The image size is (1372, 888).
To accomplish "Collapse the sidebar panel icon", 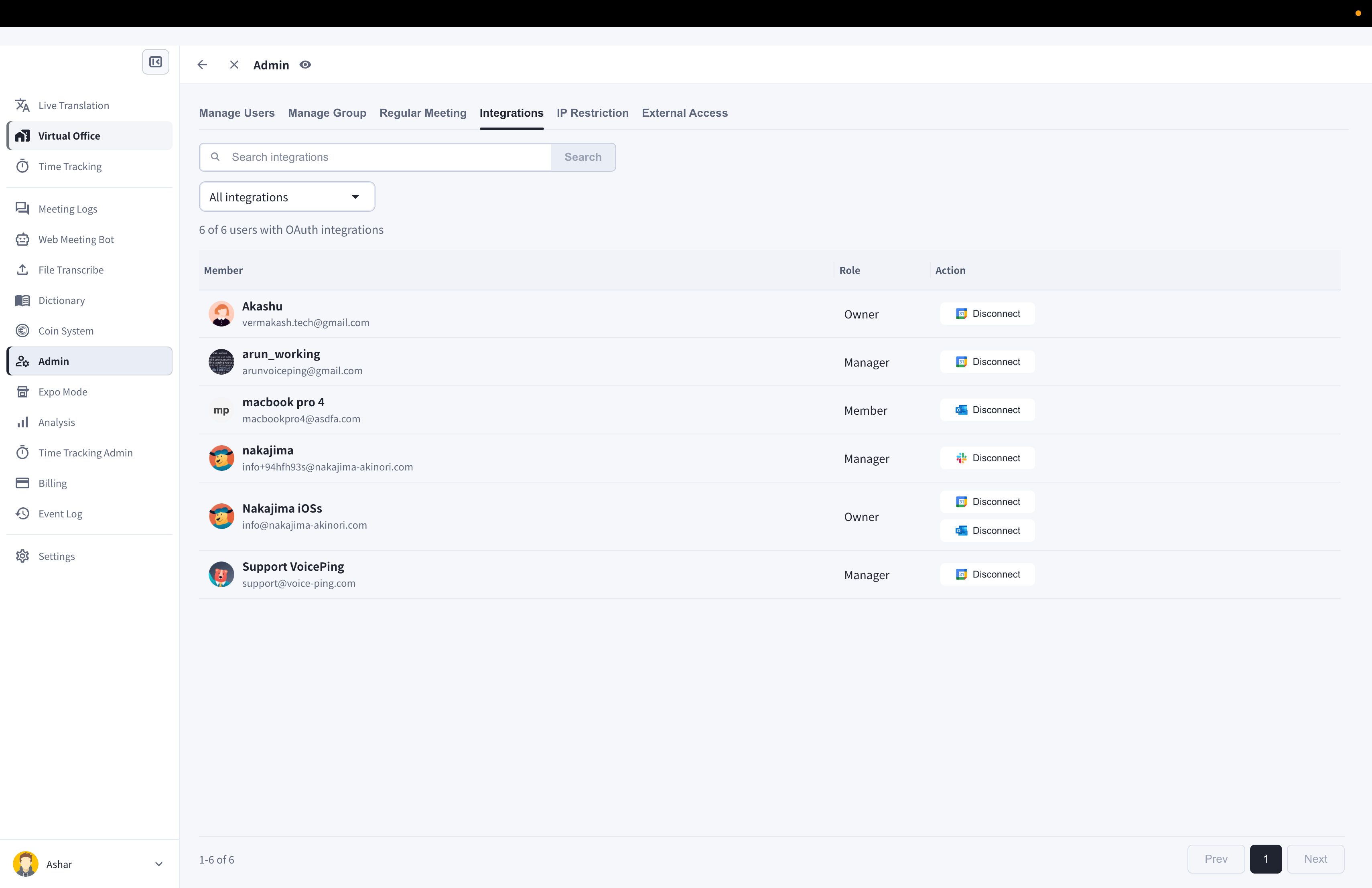I will [x=156, y=62].
